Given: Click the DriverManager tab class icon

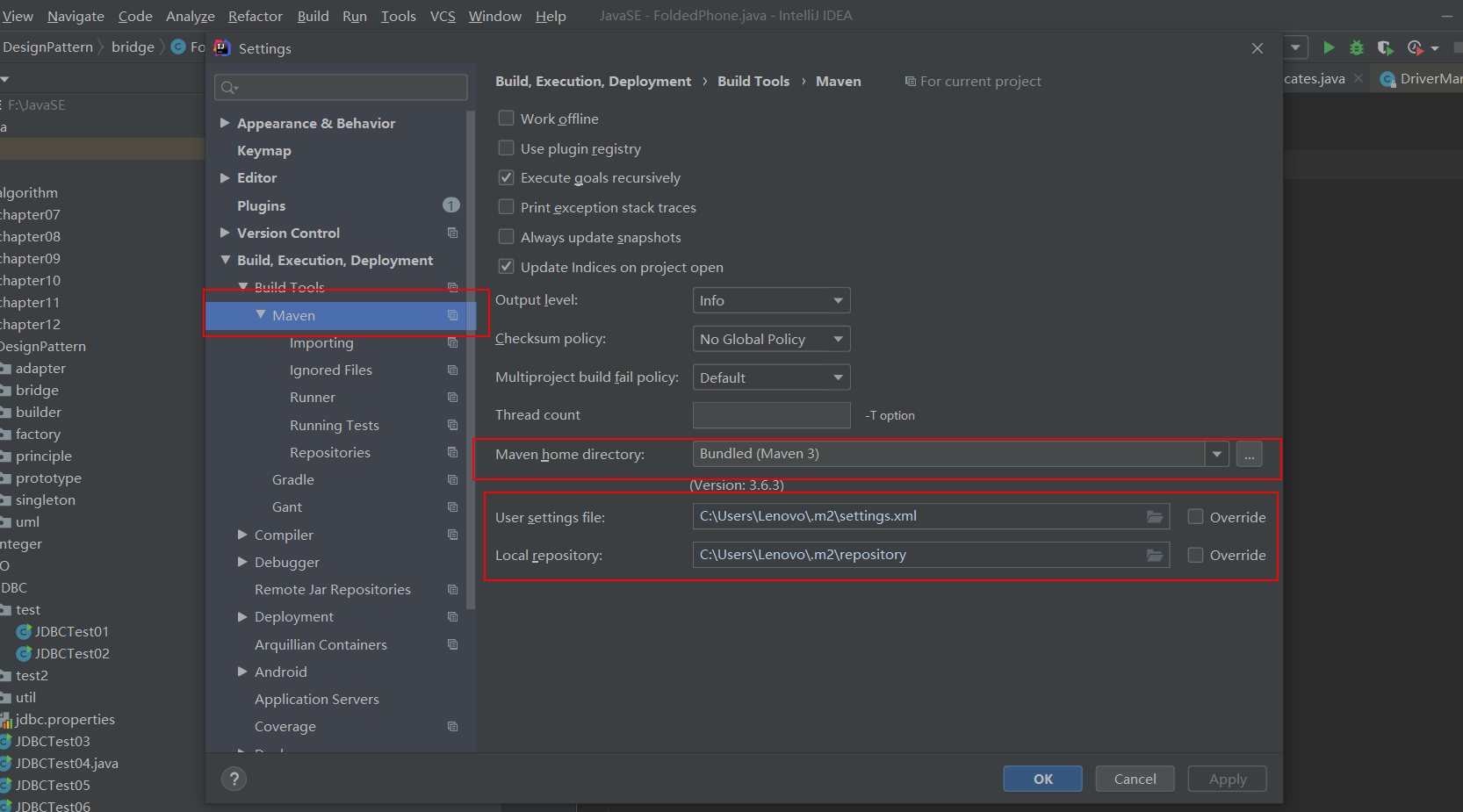Looking at the screenshot, I should coord(1387,79).
